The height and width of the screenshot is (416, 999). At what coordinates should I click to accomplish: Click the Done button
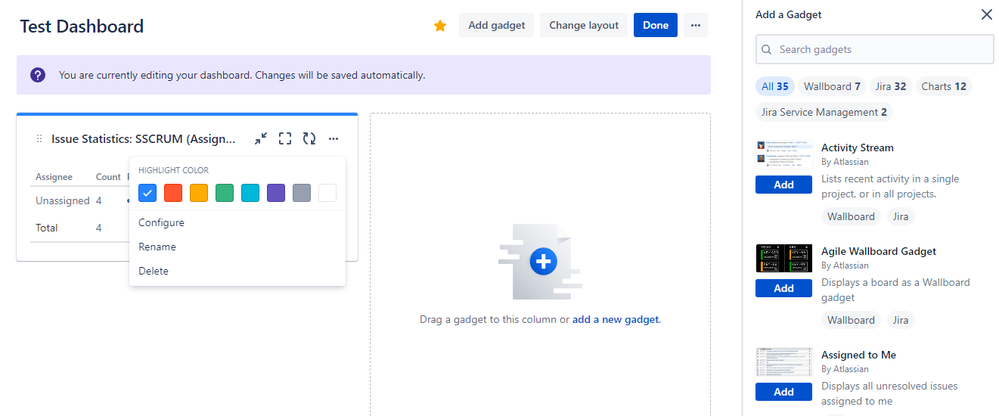656,25
